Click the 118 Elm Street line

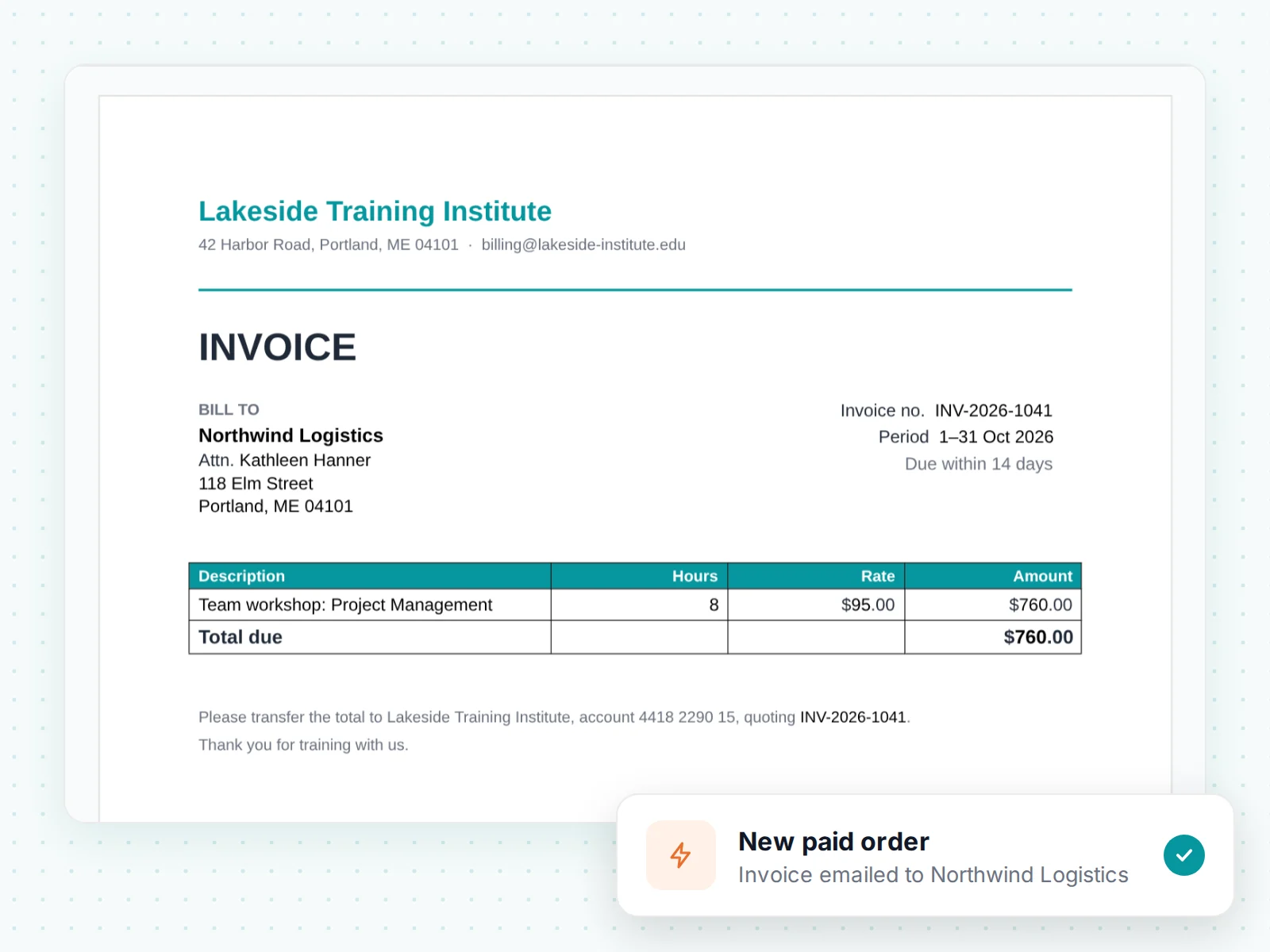pos(256,483)
